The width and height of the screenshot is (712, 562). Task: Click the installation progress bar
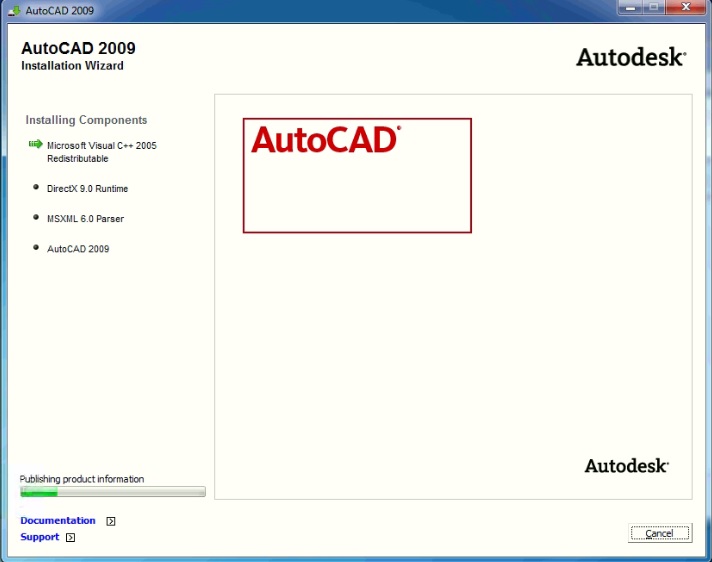112,492
